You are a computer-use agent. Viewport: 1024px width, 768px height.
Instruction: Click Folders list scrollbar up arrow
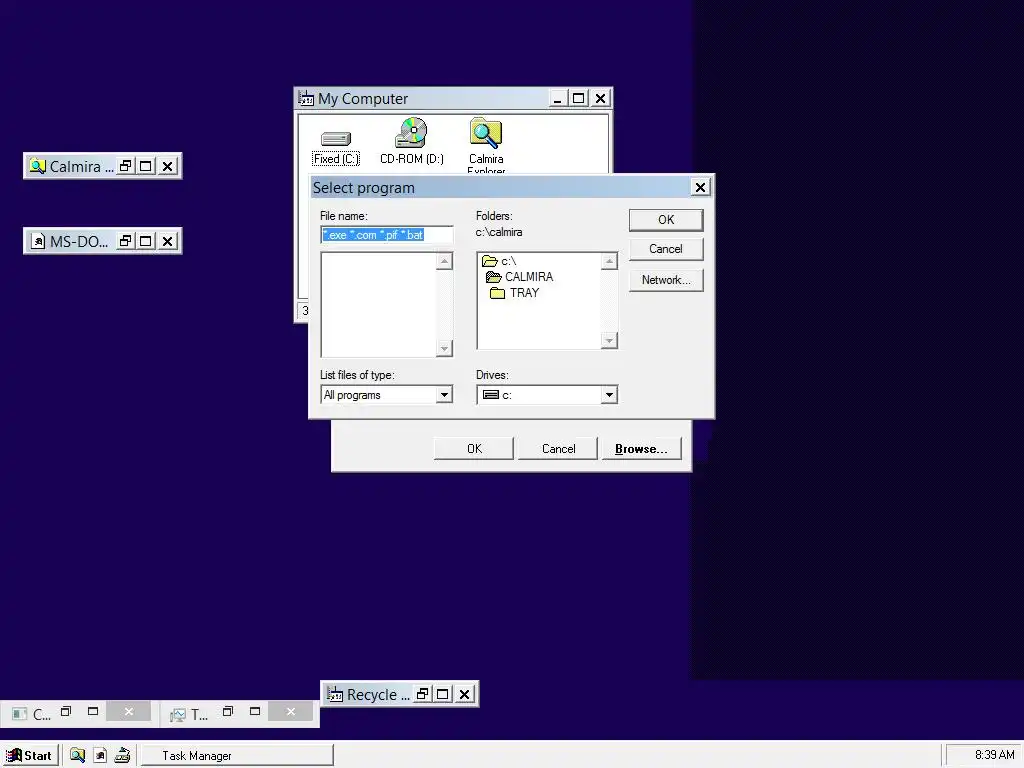(x=609, y=262)
